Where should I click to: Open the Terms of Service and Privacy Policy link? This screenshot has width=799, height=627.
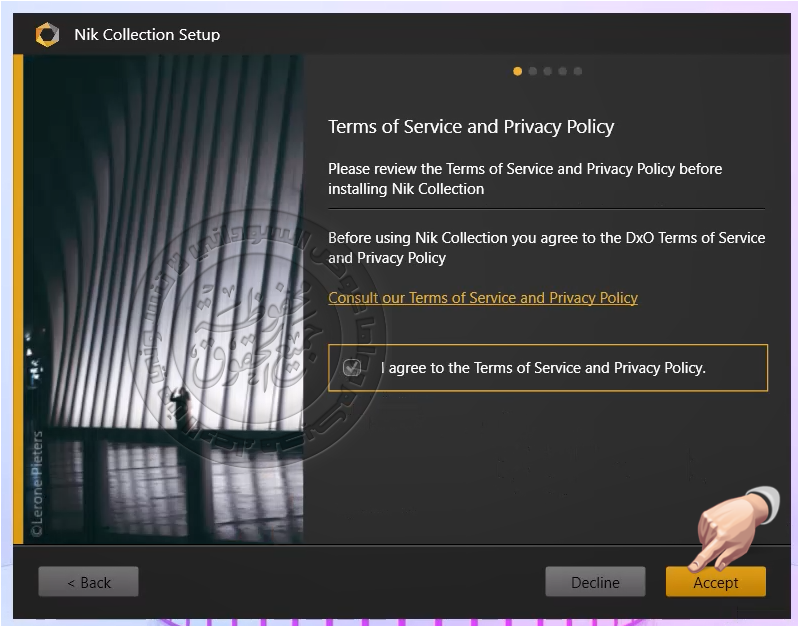pyautogui.click(x=483, y=298)
